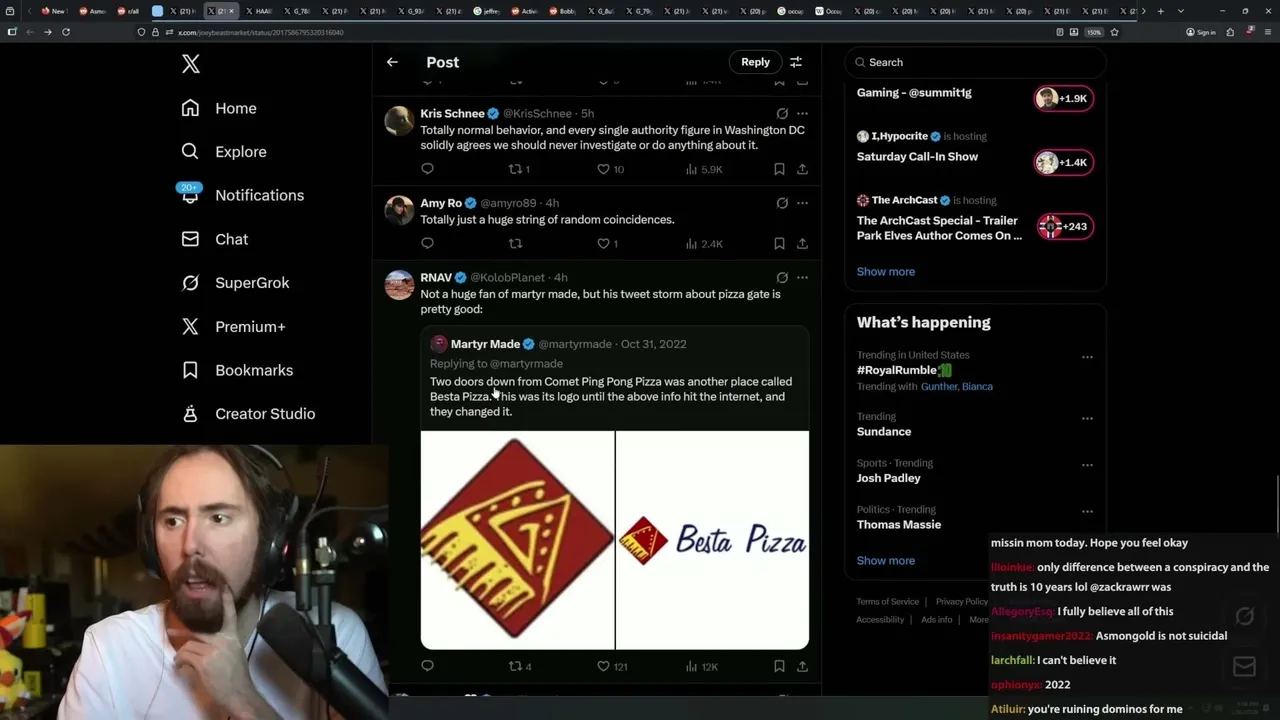Open the Terms of Service link
The width and height of the screenshot is (1280, 720).
tap(887, 601)
